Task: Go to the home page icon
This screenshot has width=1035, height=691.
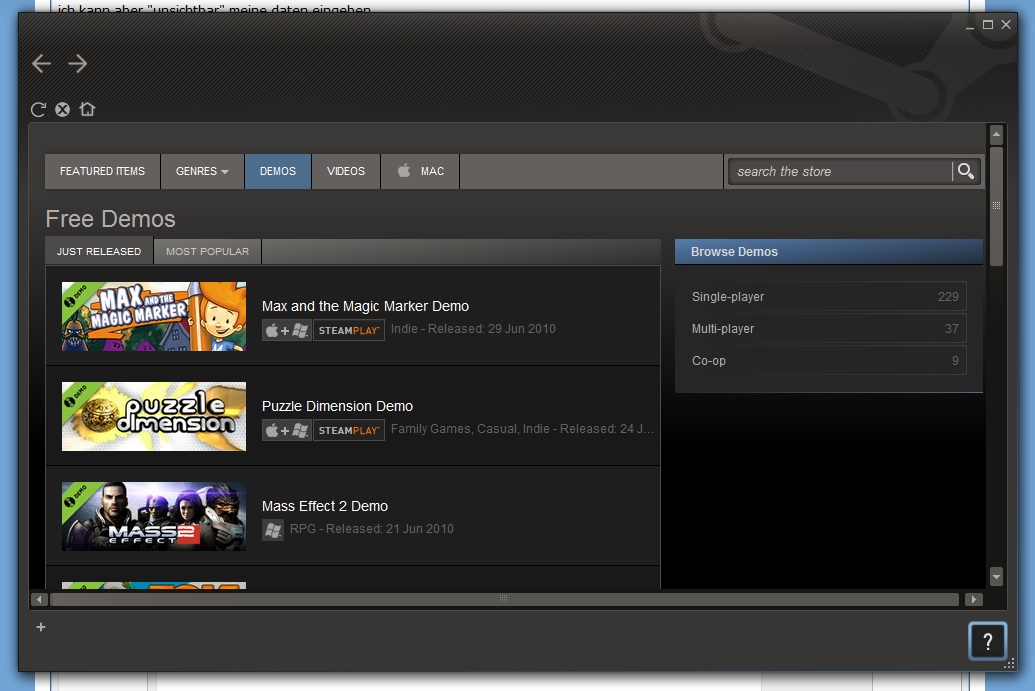Action: [x=87, y=109]
